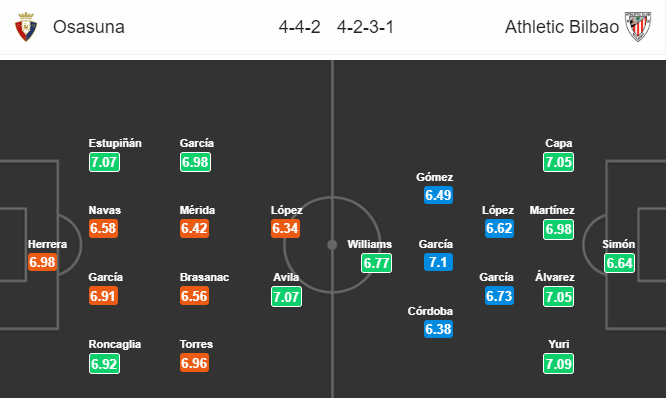The image size is (666, 398).
Task: Select Mérida's 6.42 rating badge
Action: click(x=195, y=229)
